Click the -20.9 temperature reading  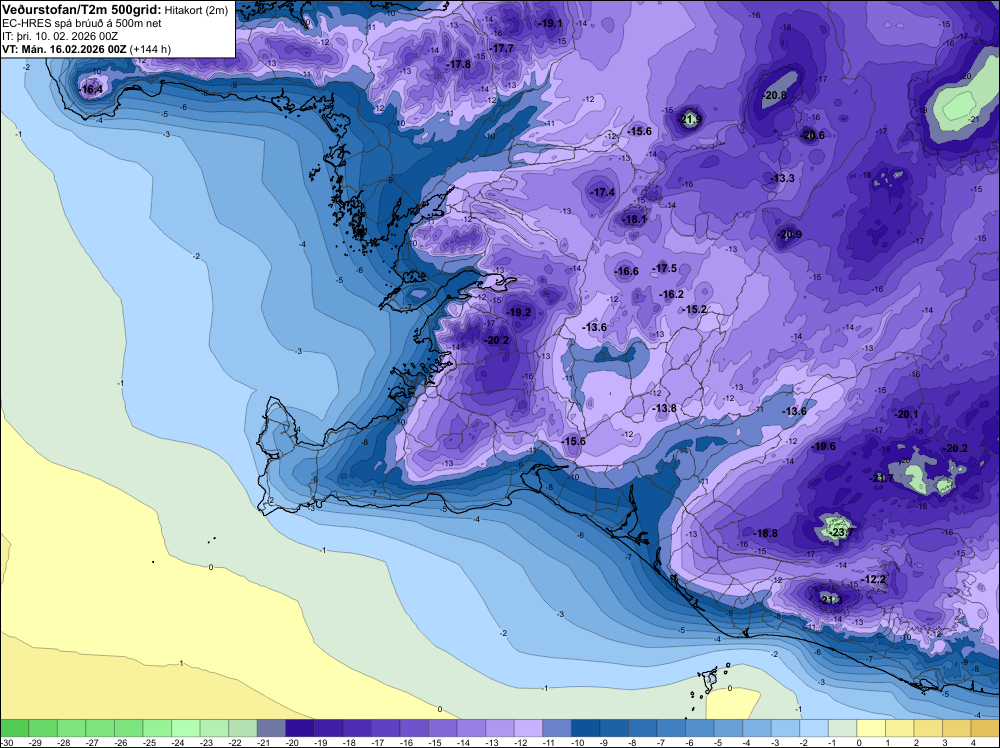point(790,235)
